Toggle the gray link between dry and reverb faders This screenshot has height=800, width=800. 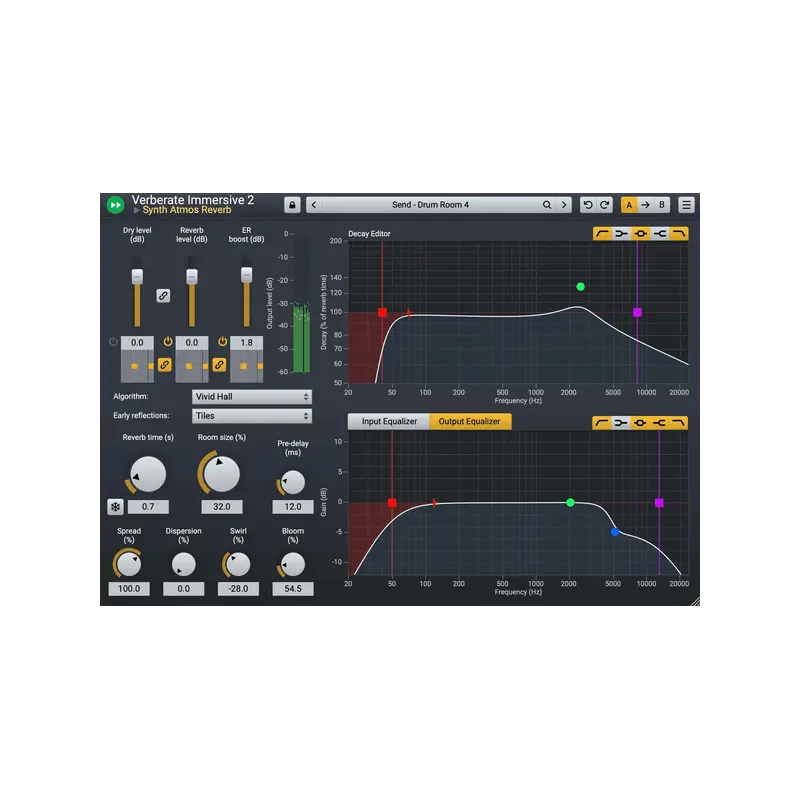pyautogui.click(x=163, y=295)
